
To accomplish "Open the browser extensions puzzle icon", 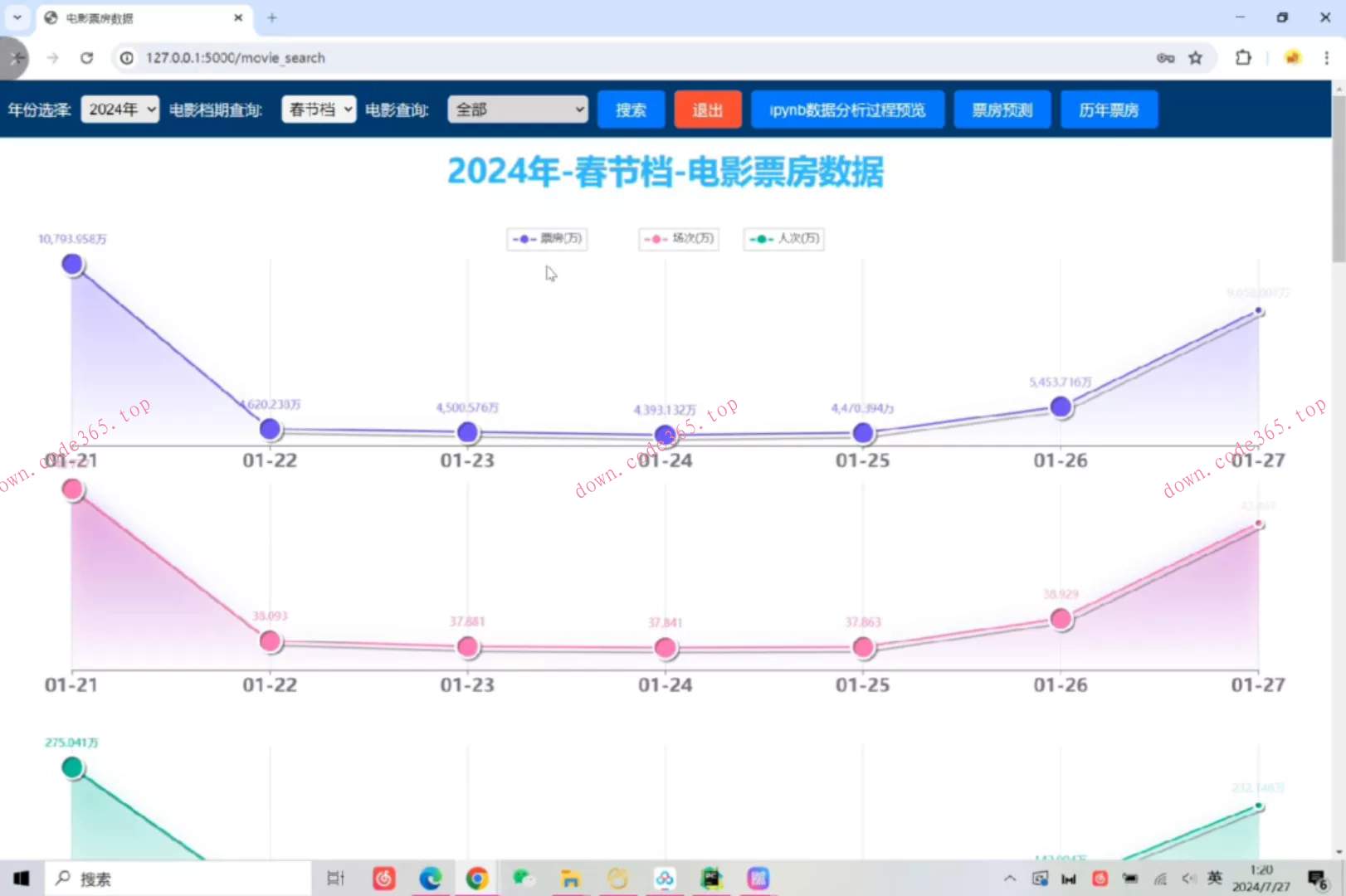I will click(1242, 58).
